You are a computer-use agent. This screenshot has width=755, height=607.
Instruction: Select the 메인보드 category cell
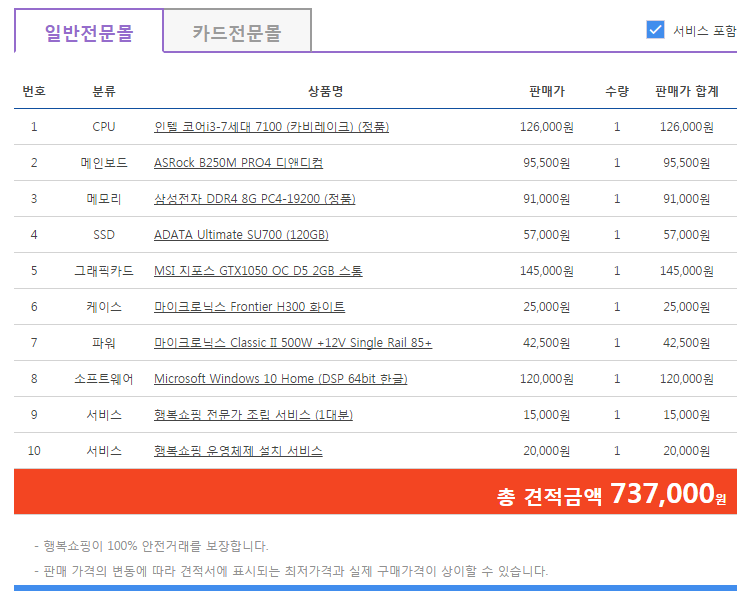(104, 163)
